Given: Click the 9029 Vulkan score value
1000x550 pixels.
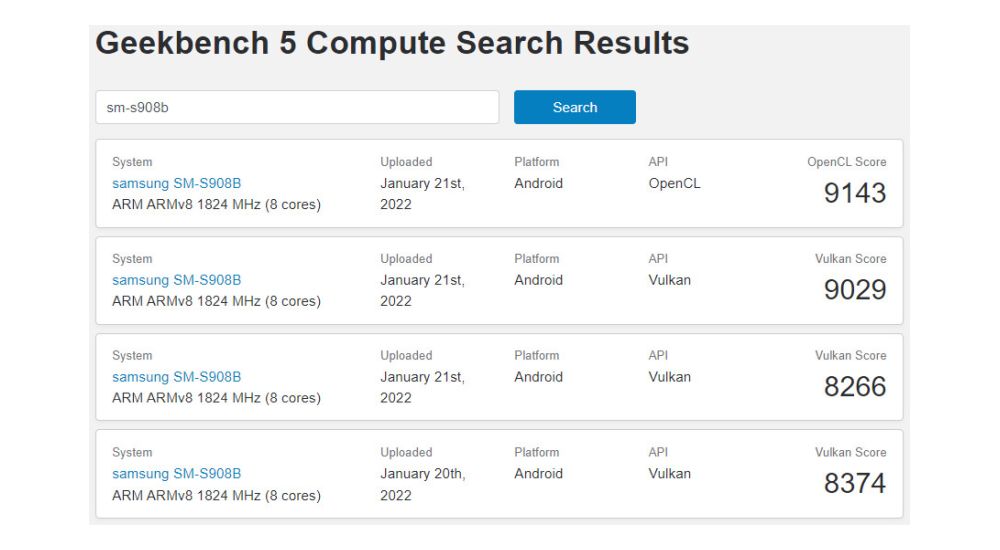Looking at the screenshot, I should [x=854, y=290].
